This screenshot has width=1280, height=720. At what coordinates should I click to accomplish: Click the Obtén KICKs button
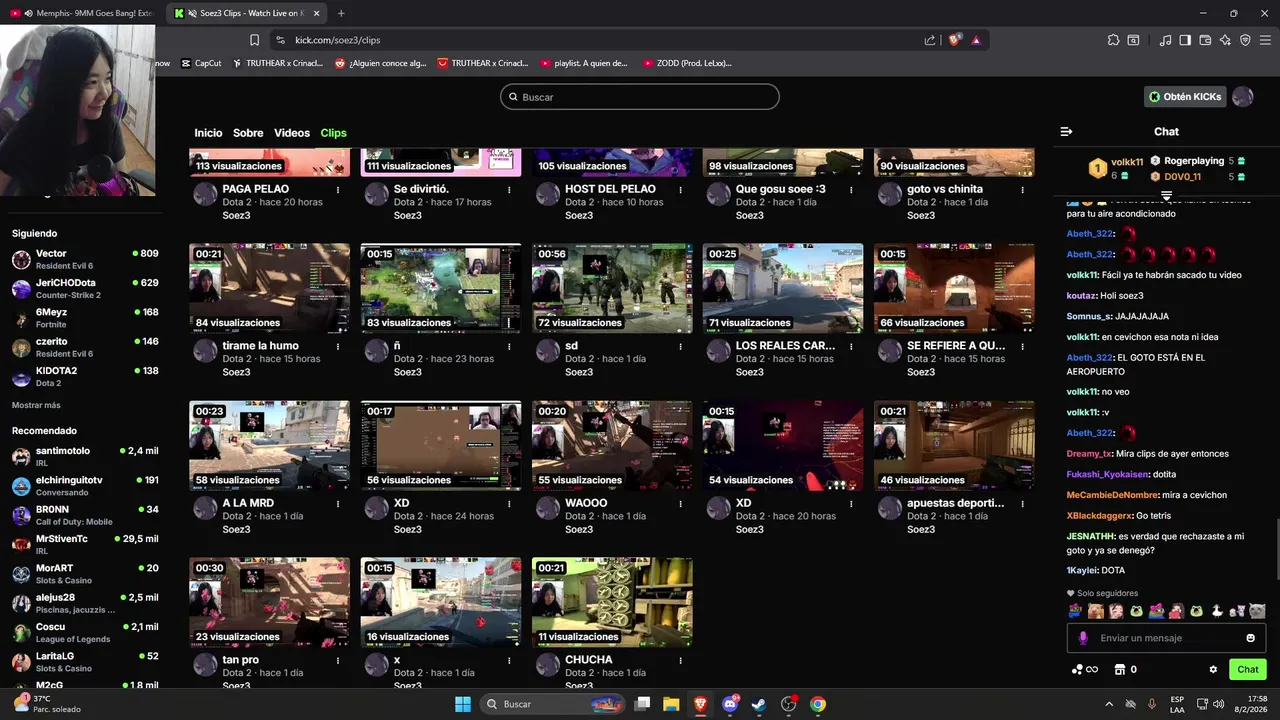click(1185, 97)
